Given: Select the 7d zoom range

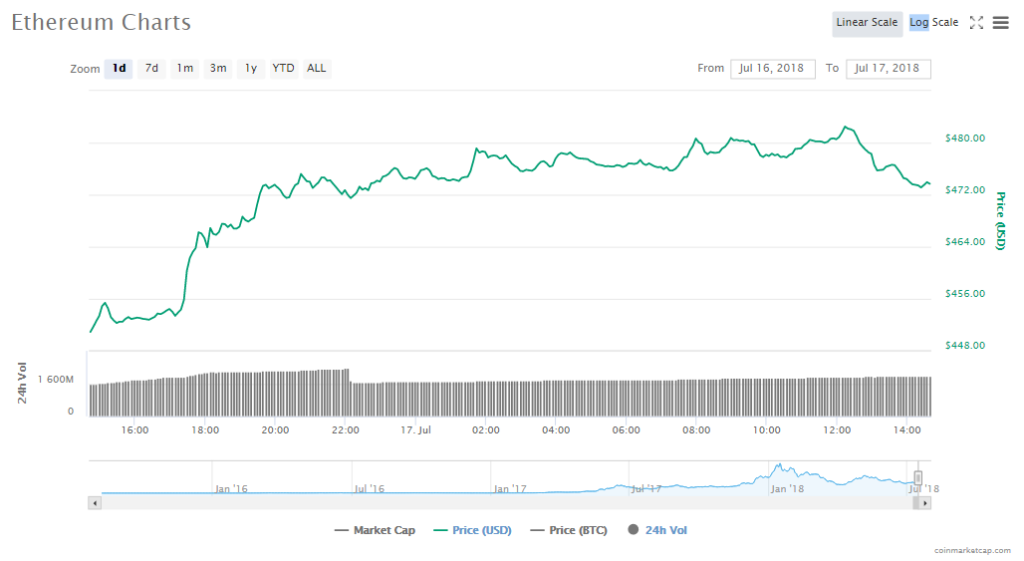Looking at the screenshot, I should (x=152, y=68).
